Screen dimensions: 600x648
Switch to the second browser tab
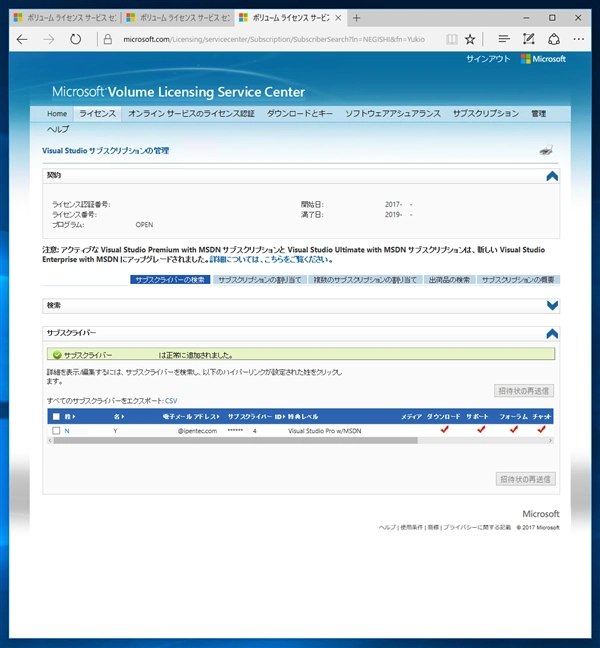click(x=179, y=18)
